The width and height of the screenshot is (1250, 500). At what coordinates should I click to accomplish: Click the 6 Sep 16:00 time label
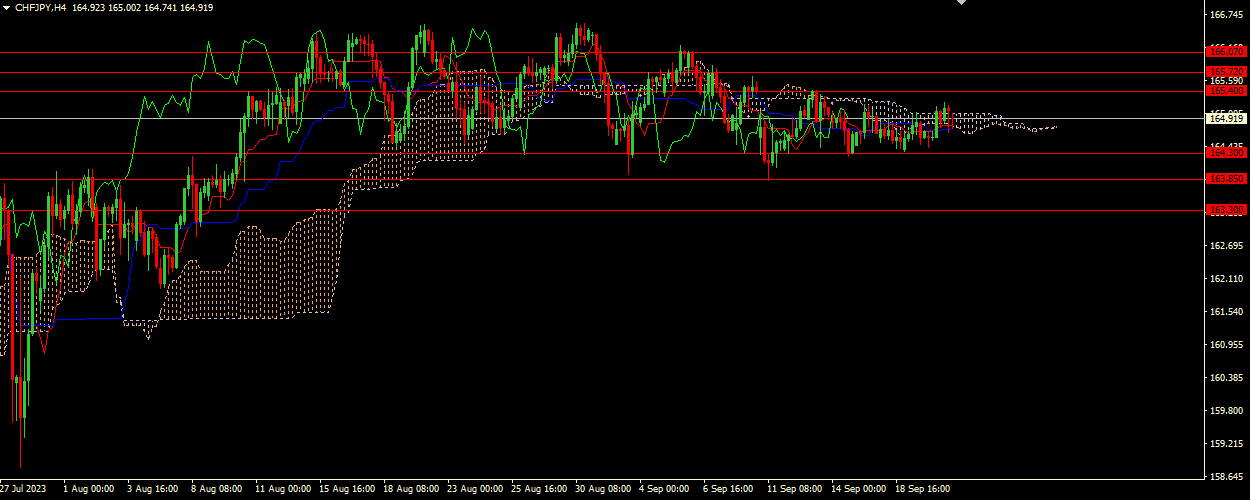point(730,489)
